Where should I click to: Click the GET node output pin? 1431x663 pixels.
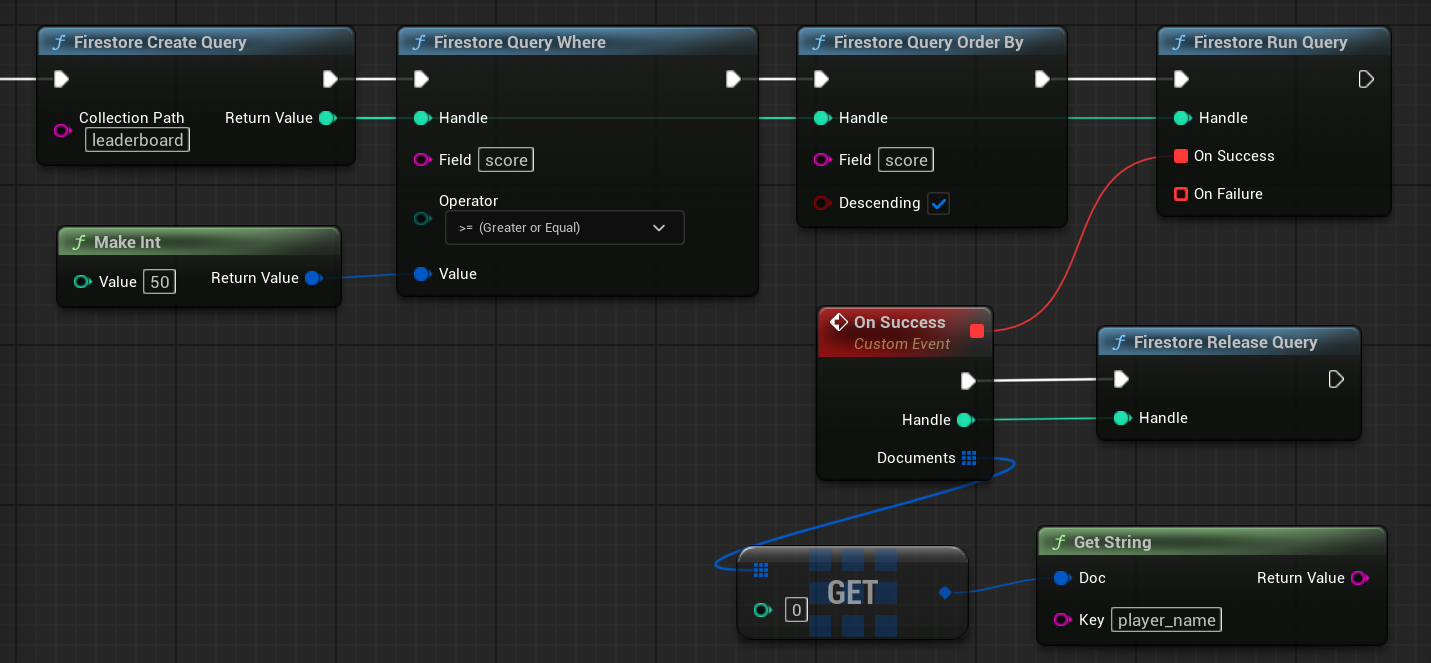pyautogui.click(x=945, y=593)
